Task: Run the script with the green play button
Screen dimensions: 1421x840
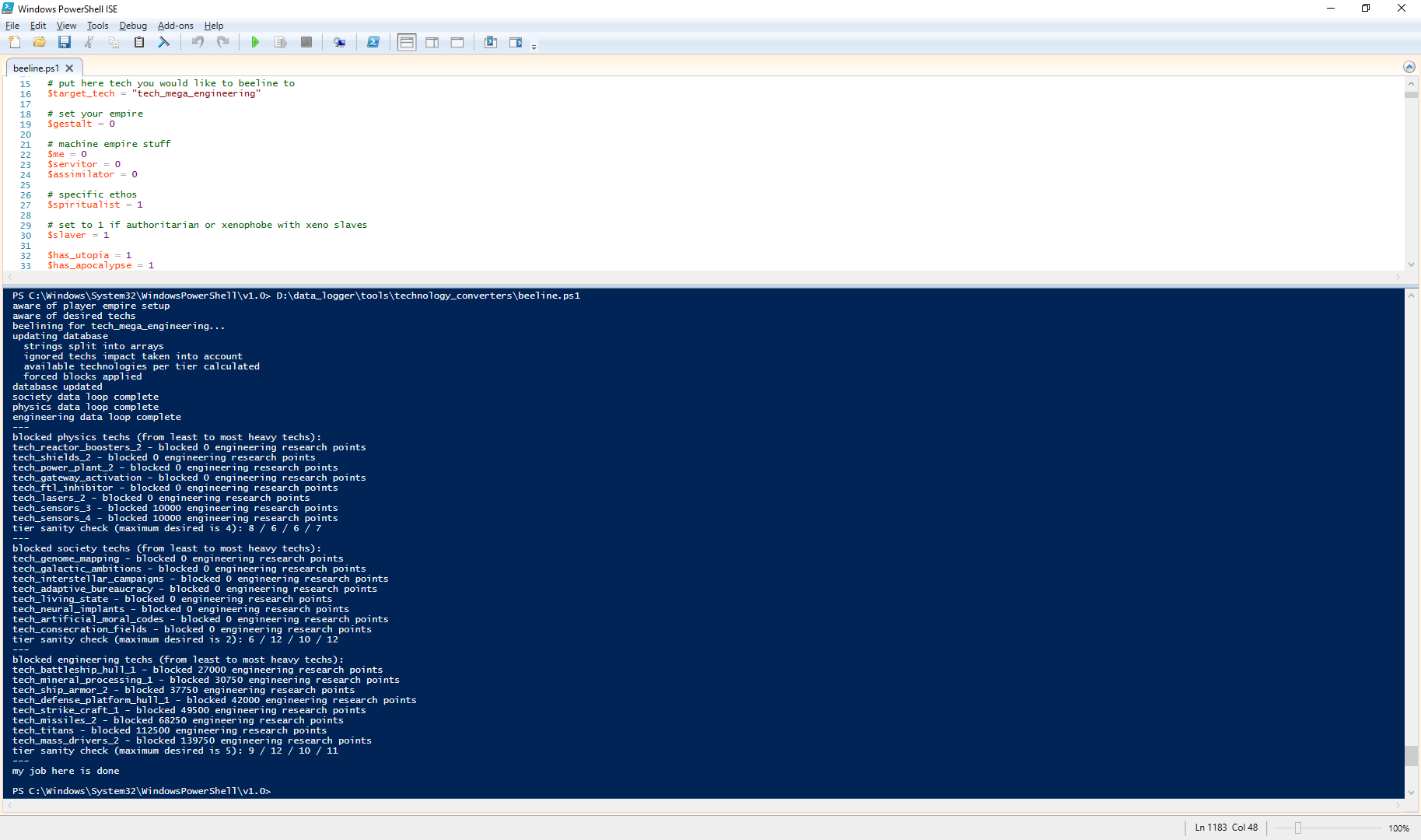Action: 255,42
